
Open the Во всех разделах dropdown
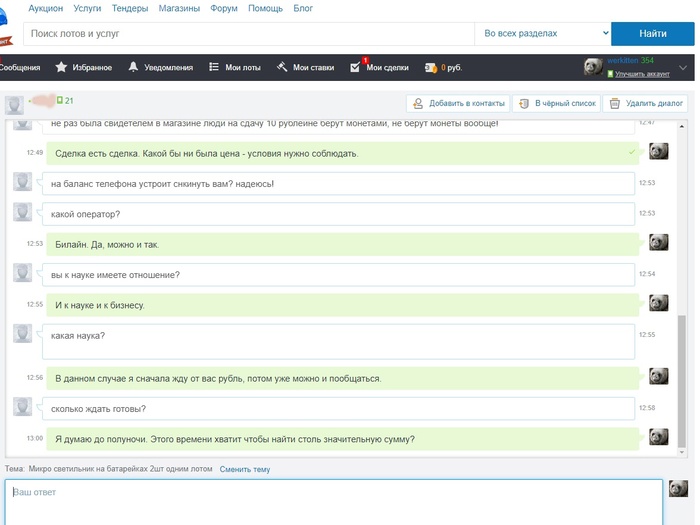[541, 34]
